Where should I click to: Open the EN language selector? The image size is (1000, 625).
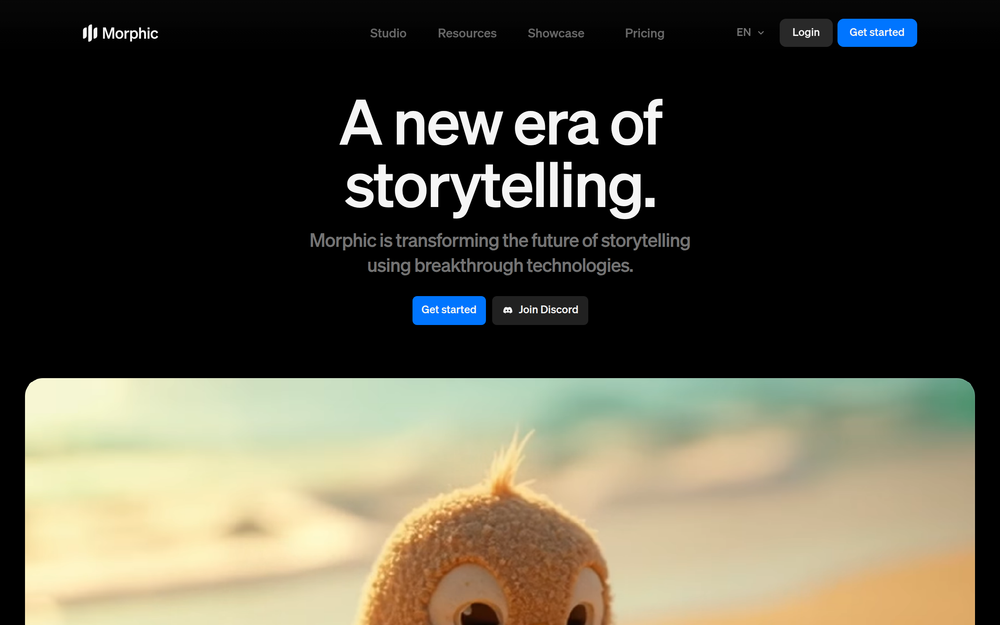750,33
